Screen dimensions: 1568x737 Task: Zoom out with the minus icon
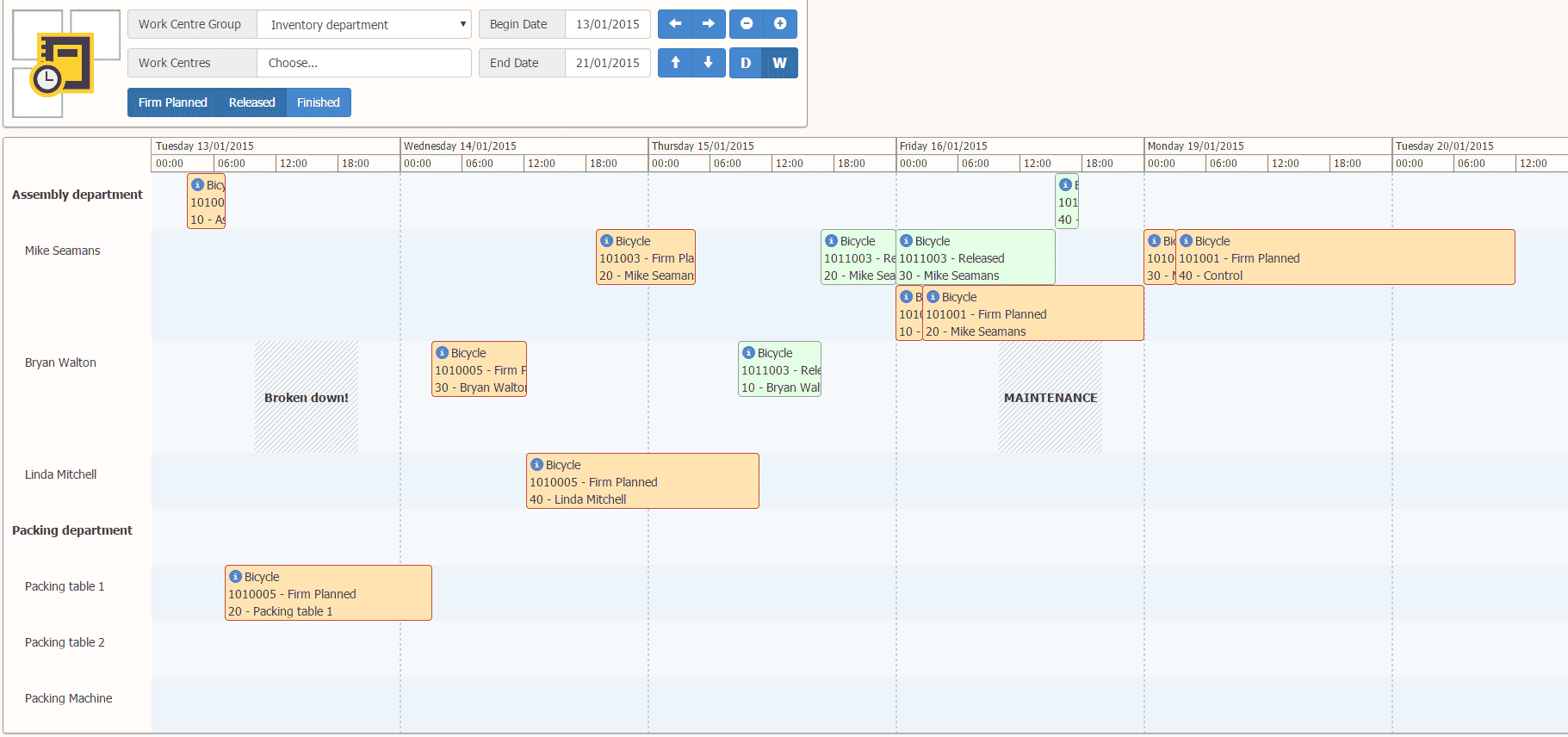pyautogui.click(x=747, y=24)
